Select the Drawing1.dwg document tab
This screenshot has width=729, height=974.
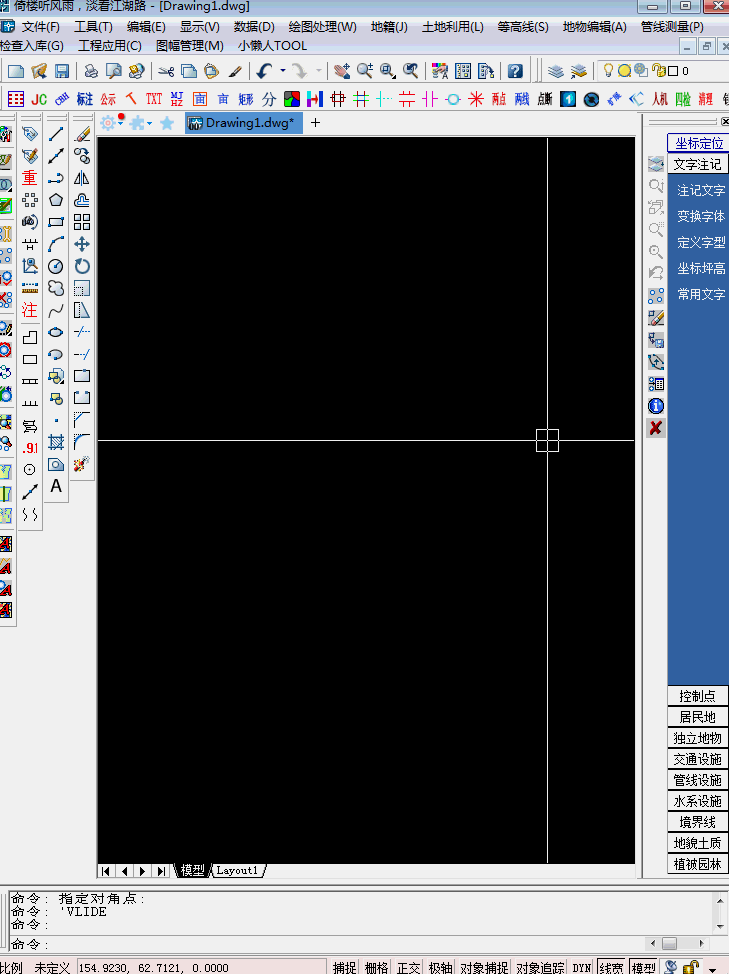pyautogui.click(x=243, y=123)
